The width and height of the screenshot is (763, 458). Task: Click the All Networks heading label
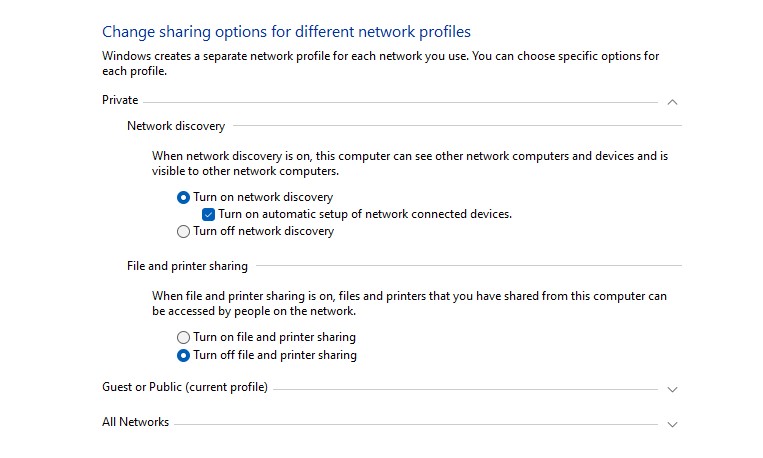coord(135,422)
